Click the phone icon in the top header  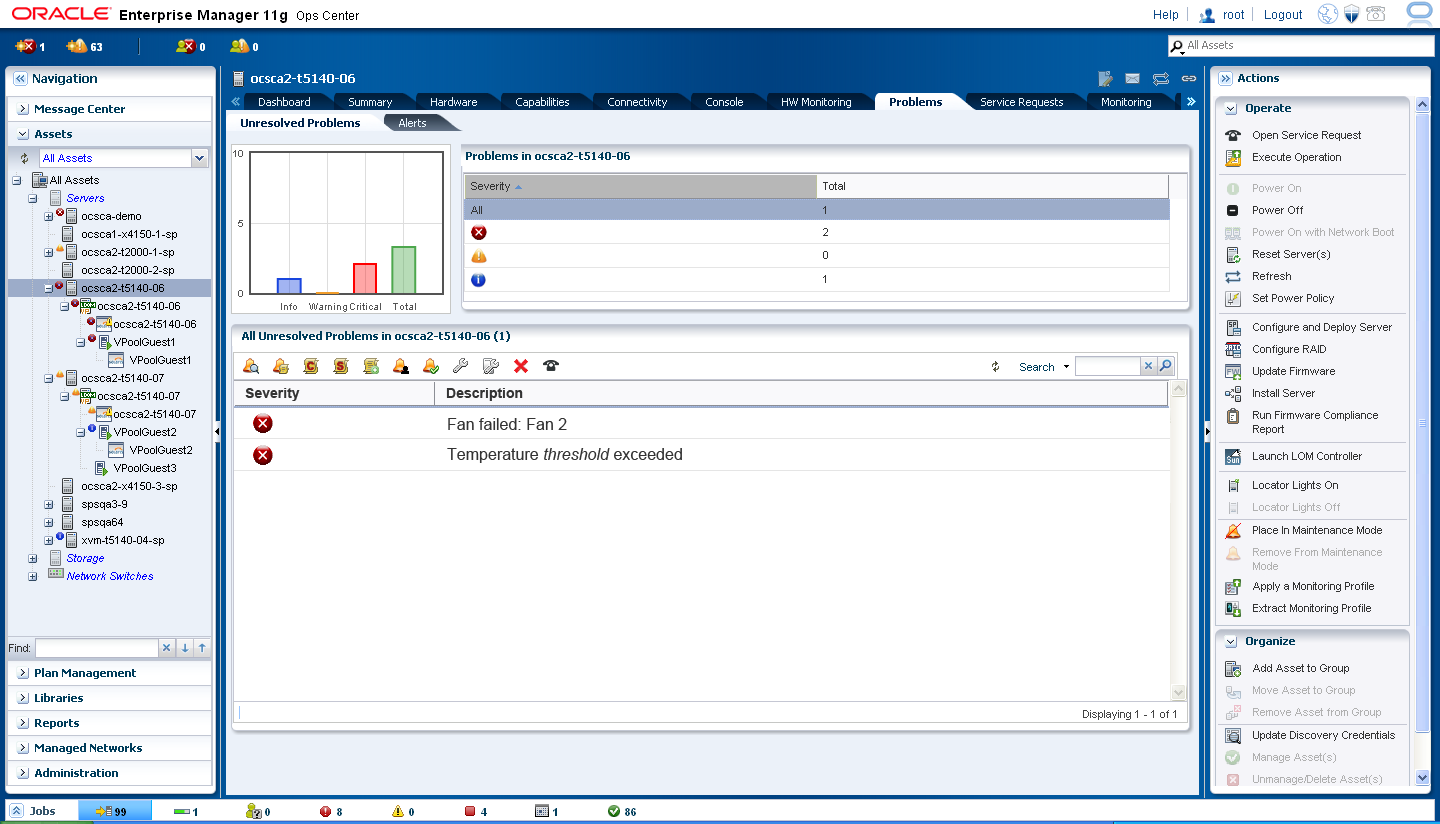click(1376, 14)
